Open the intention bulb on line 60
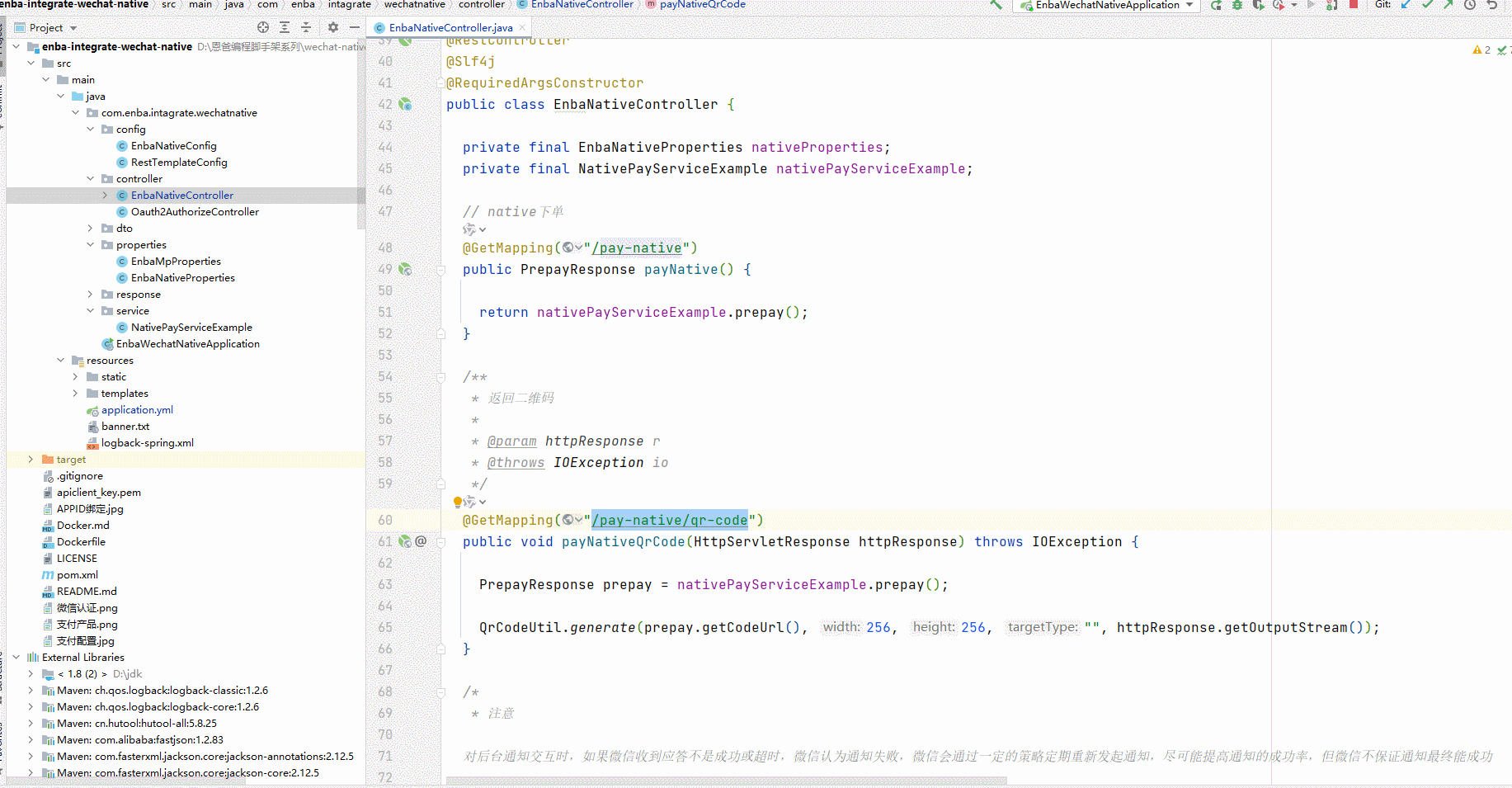The width and height of the screenshot is (1512, 788). [459, 502]
